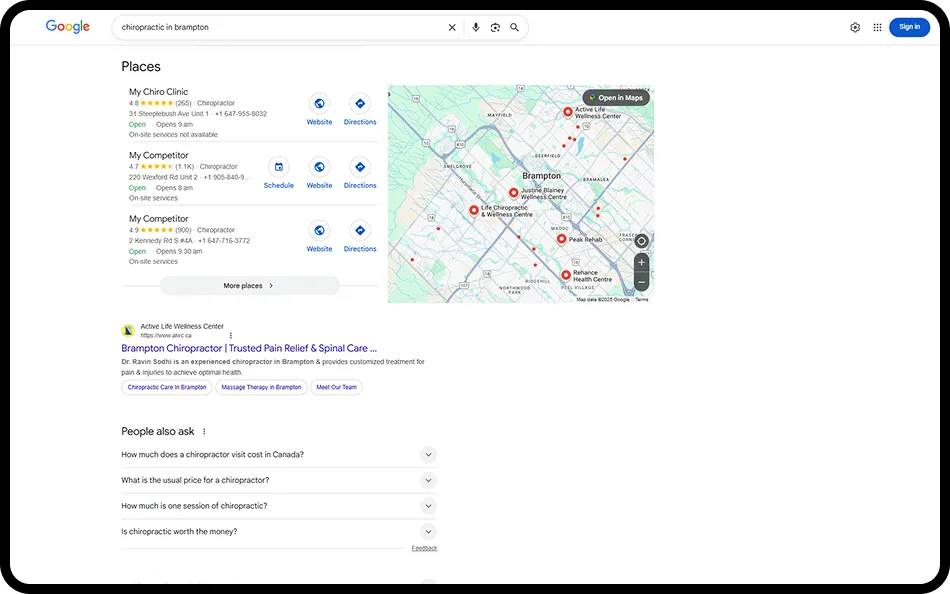The height and width of the screenshot is (594, 950).
Task: Center map on my location
Action: (642, 241)
